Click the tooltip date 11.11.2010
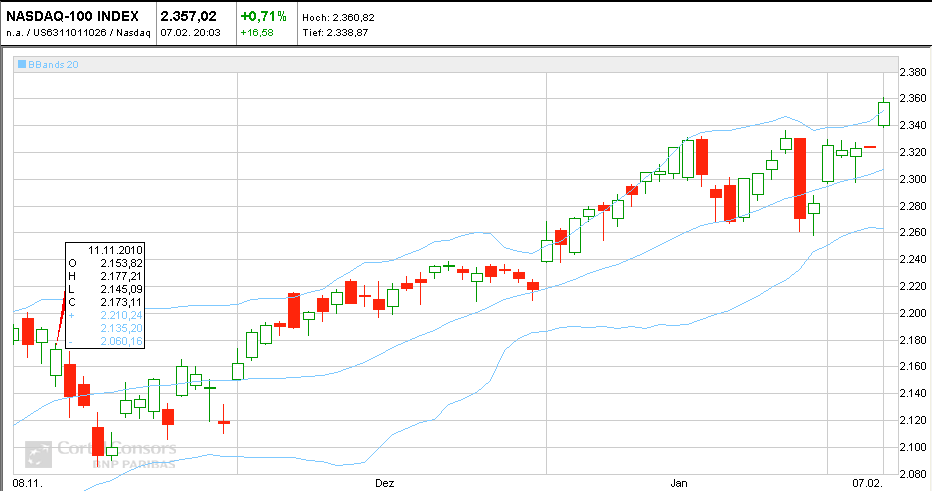The height and width of the screenshot is (491, 932). point(115,250)
